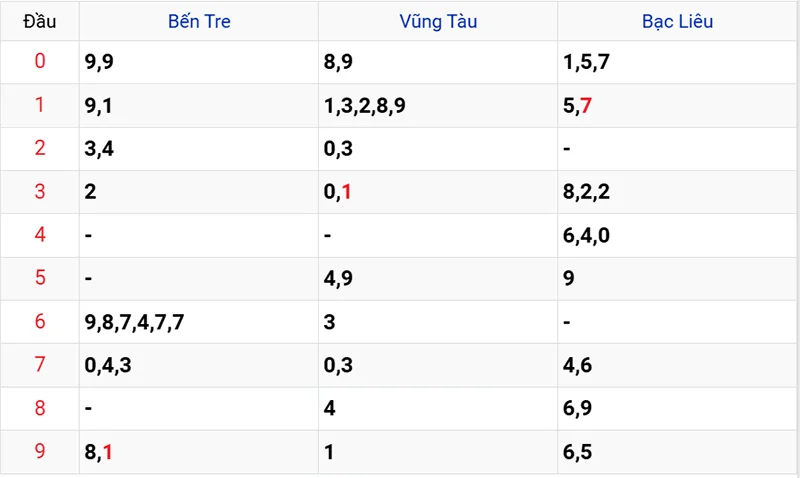
Task: Select row head number 6
Action: [40, 321]
